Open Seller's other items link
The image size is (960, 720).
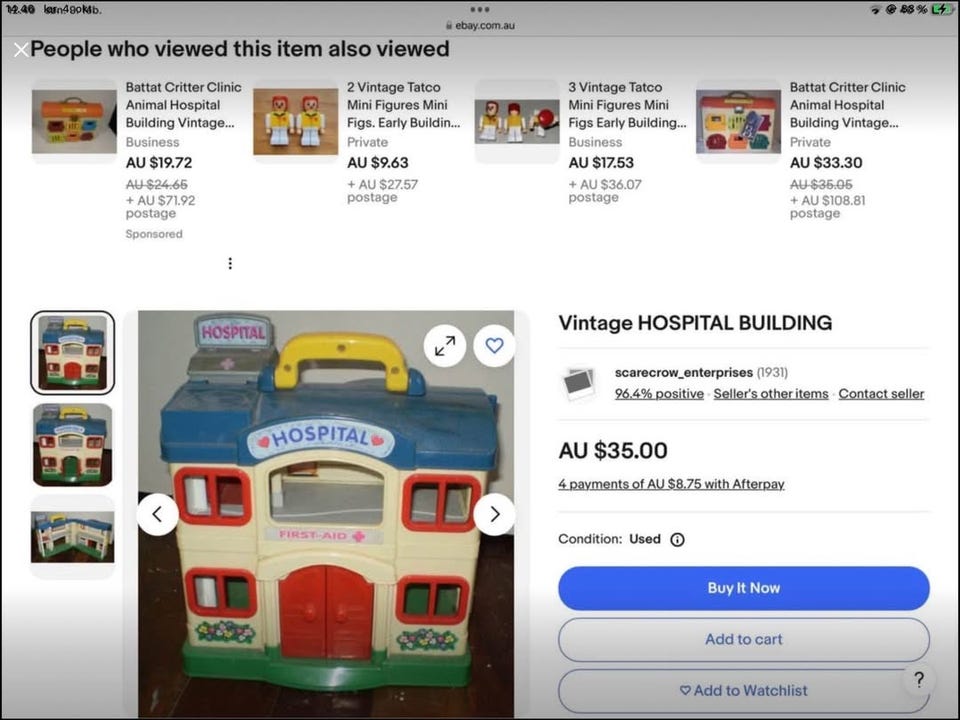(771, 394)
